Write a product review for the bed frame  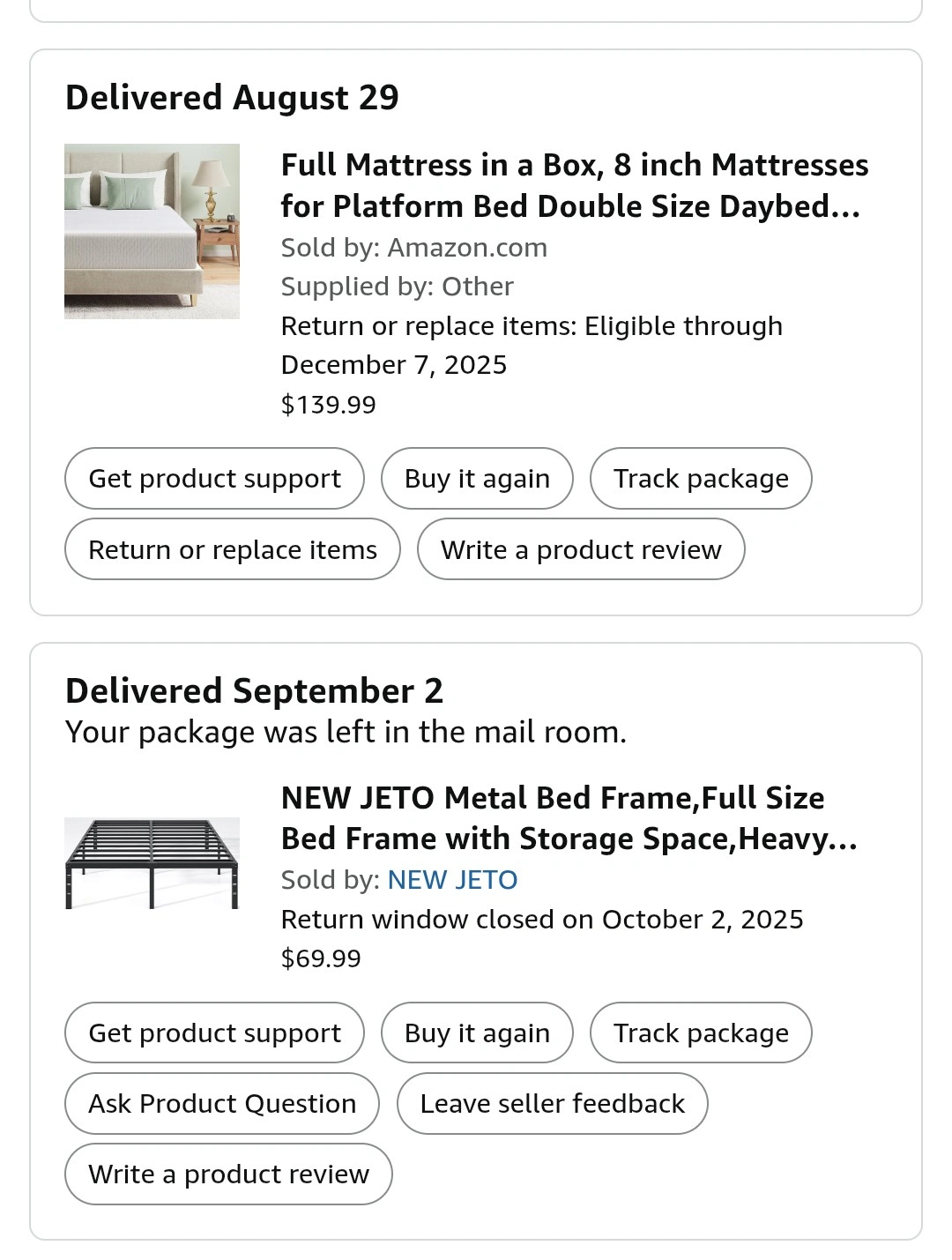pos(228,1174)
